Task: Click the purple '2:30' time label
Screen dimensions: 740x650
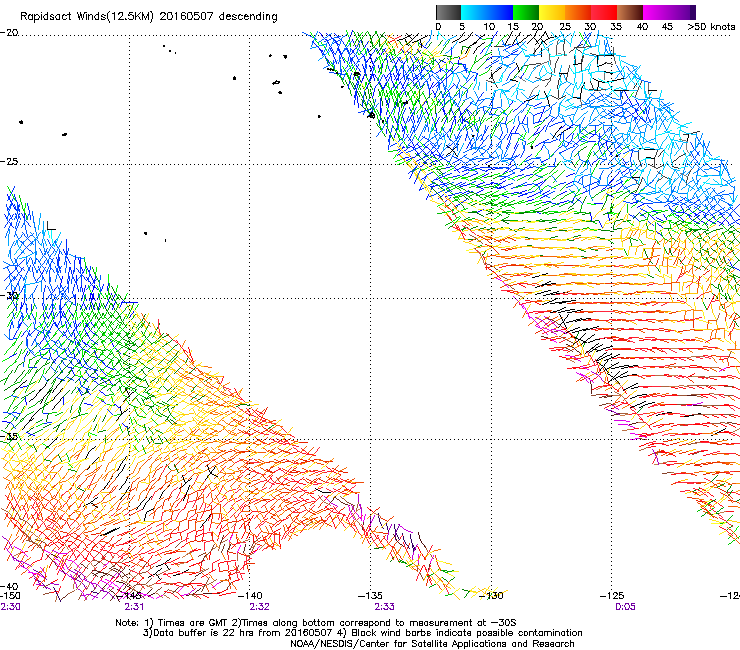Action: 10,607
